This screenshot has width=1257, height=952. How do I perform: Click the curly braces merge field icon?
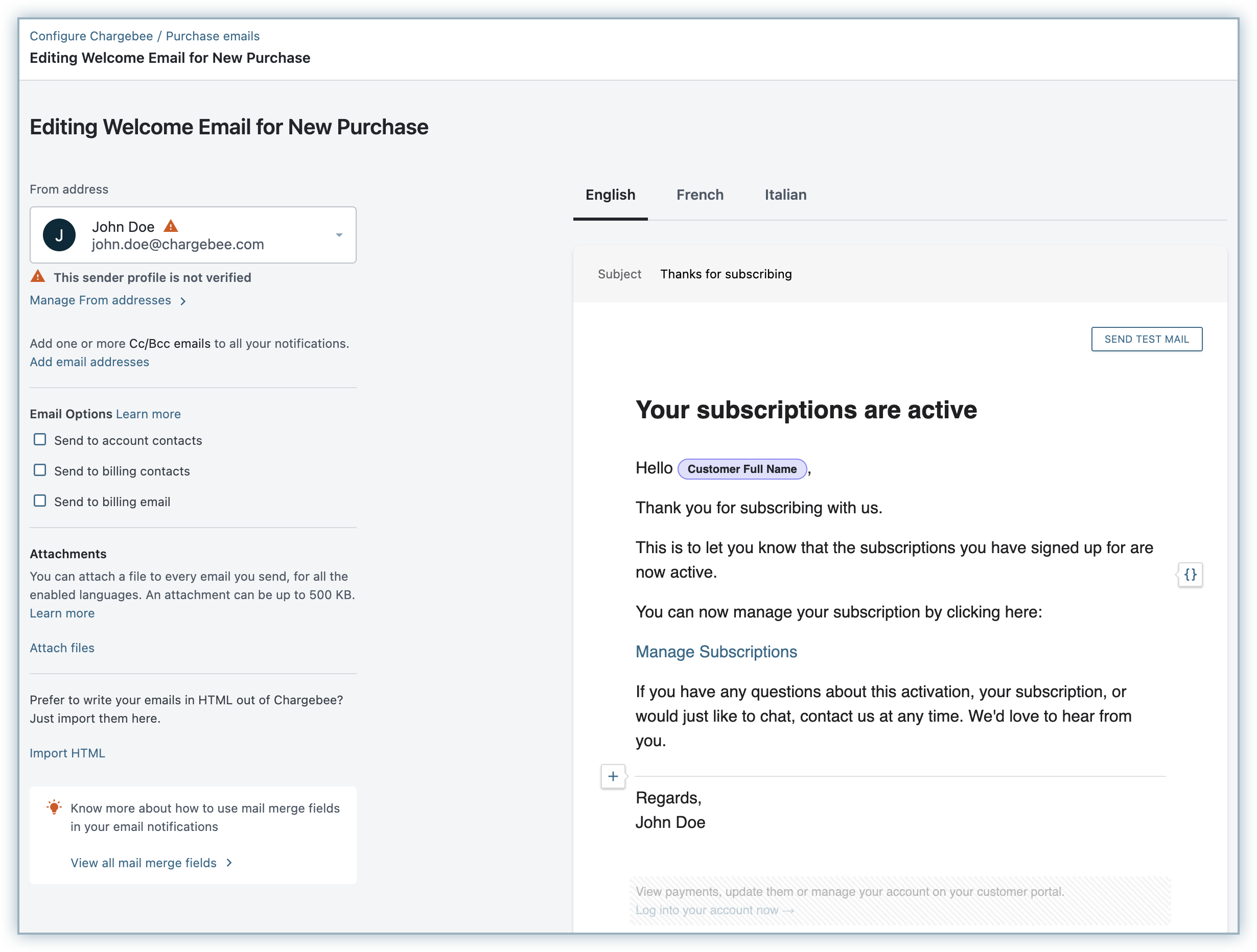tap(1190, 574)
